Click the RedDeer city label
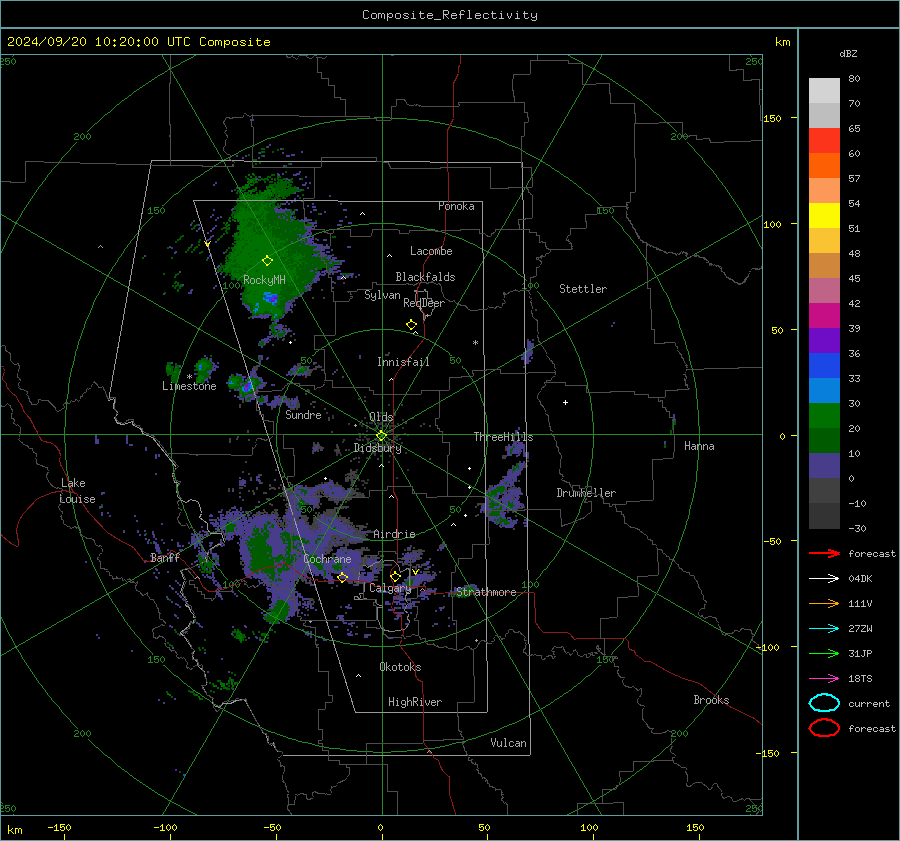The height and width of the screenshot is (841, 900). (x=424, y=303)
